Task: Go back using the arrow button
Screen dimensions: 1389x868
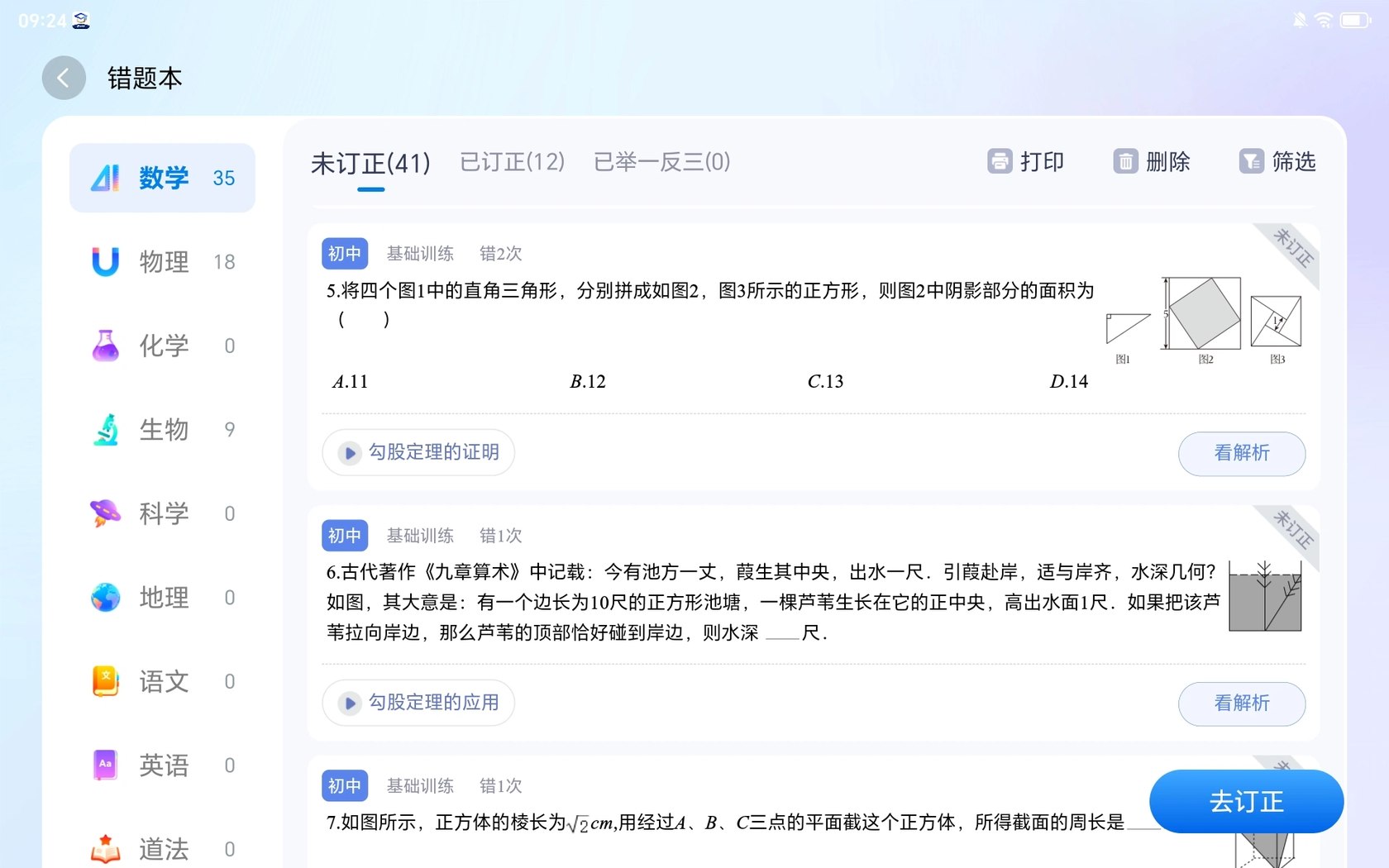Action: (x=64, y=78)
